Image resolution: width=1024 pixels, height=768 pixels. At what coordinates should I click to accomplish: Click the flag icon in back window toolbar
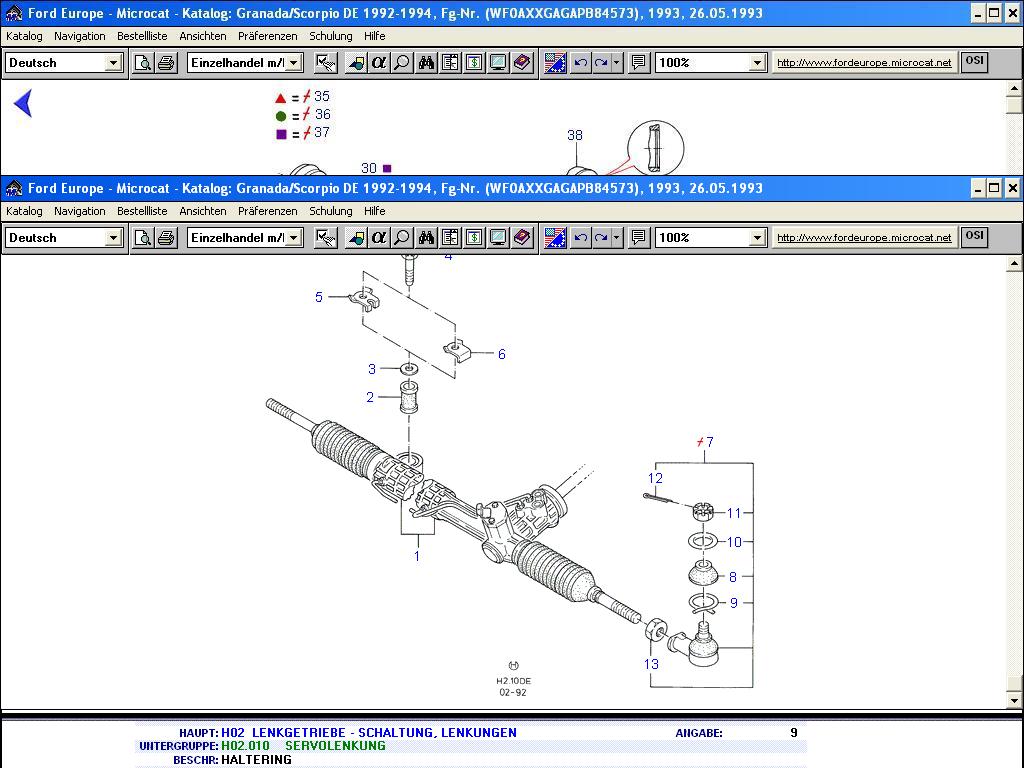[555, 63]
